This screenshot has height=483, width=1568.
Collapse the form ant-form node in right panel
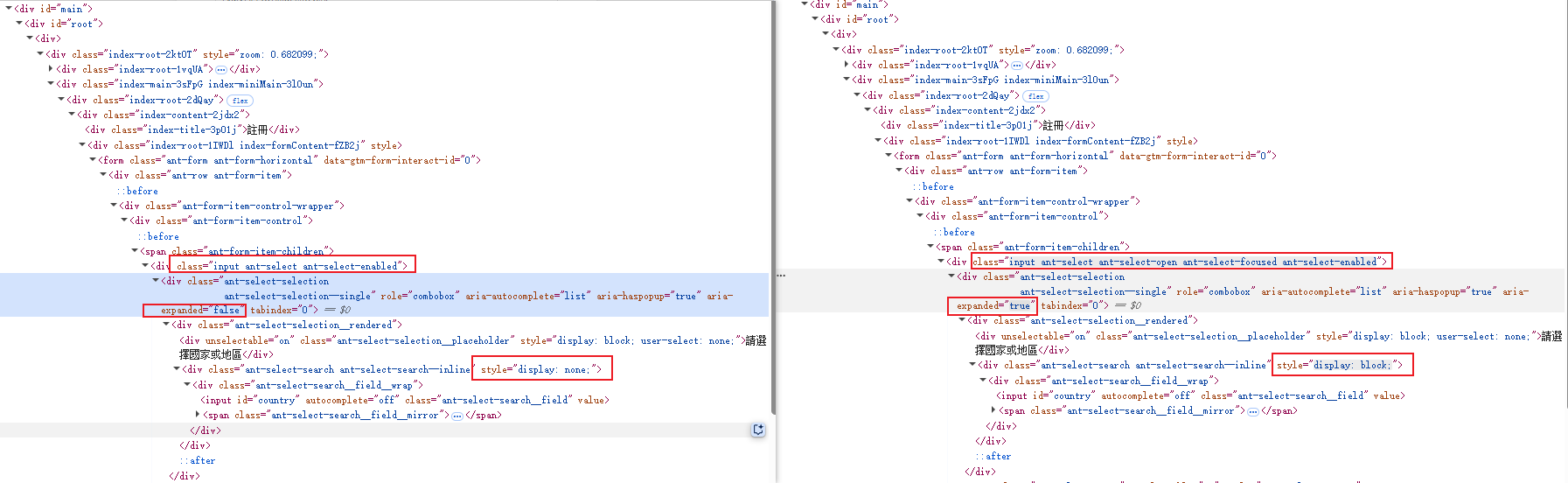tap(889, 156)
